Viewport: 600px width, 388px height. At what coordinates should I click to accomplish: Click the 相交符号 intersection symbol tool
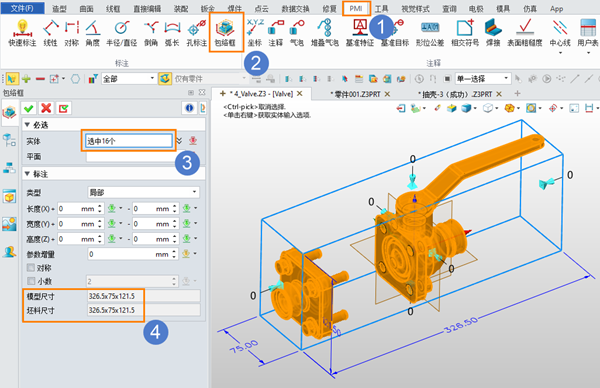pos(465,33)
